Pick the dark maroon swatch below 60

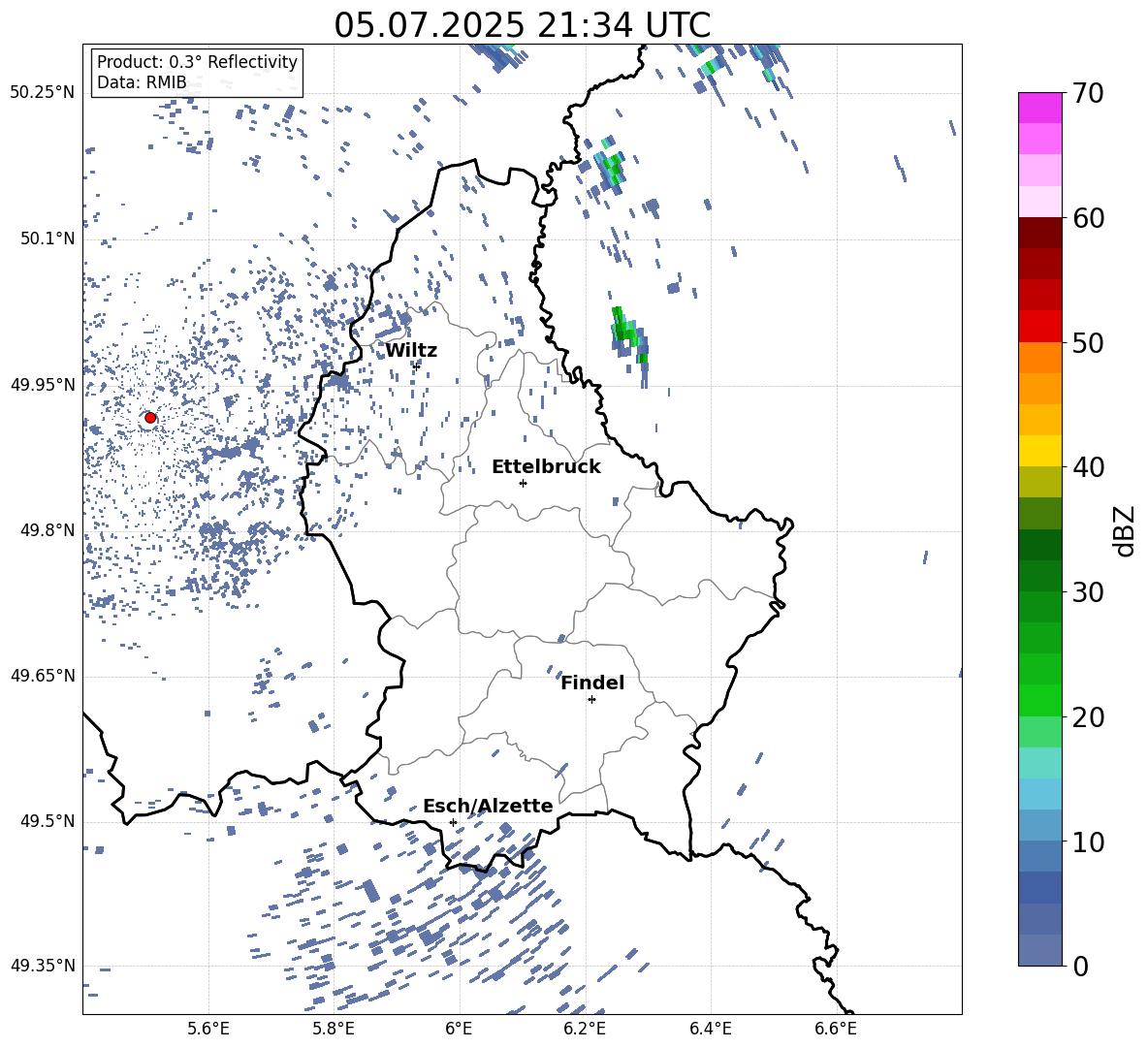(x=1039, y=234)
